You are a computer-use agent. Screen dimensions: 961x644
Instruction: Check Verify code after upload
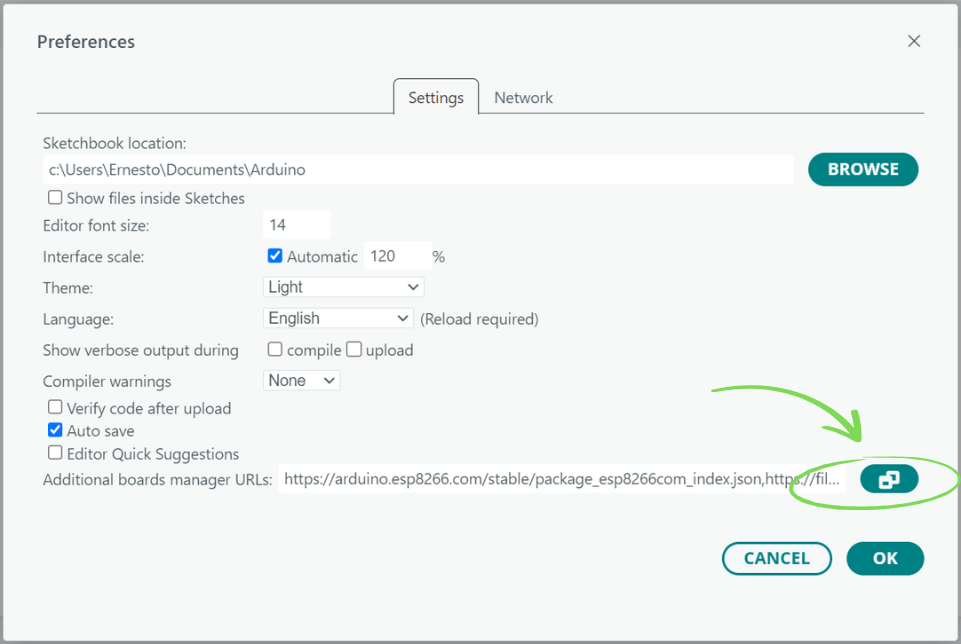coord(55,408)
